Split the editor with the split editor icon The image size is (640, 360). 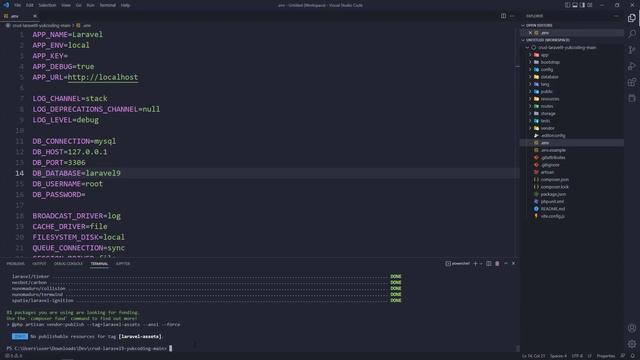click(503, 16)
